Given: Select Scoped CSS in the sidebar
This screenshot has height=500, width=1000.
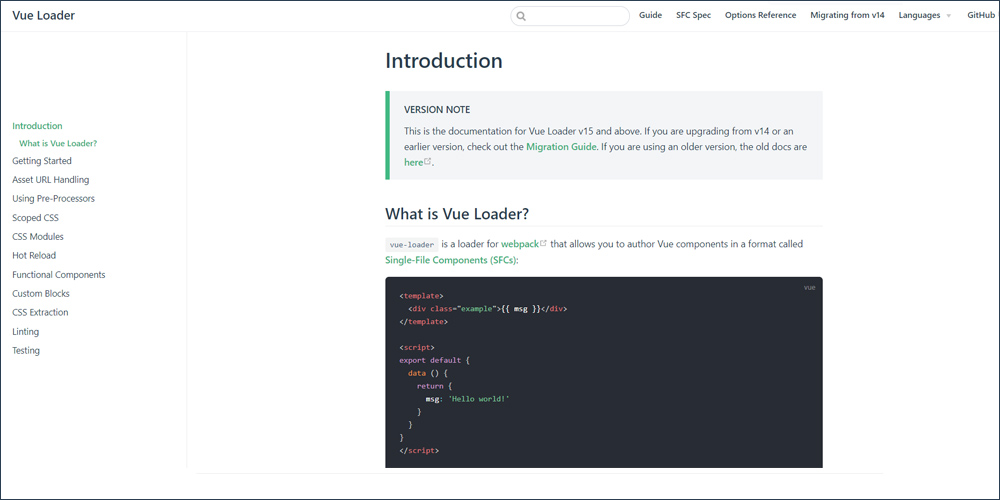Looking at the screenshot, I should click(35, 218).
